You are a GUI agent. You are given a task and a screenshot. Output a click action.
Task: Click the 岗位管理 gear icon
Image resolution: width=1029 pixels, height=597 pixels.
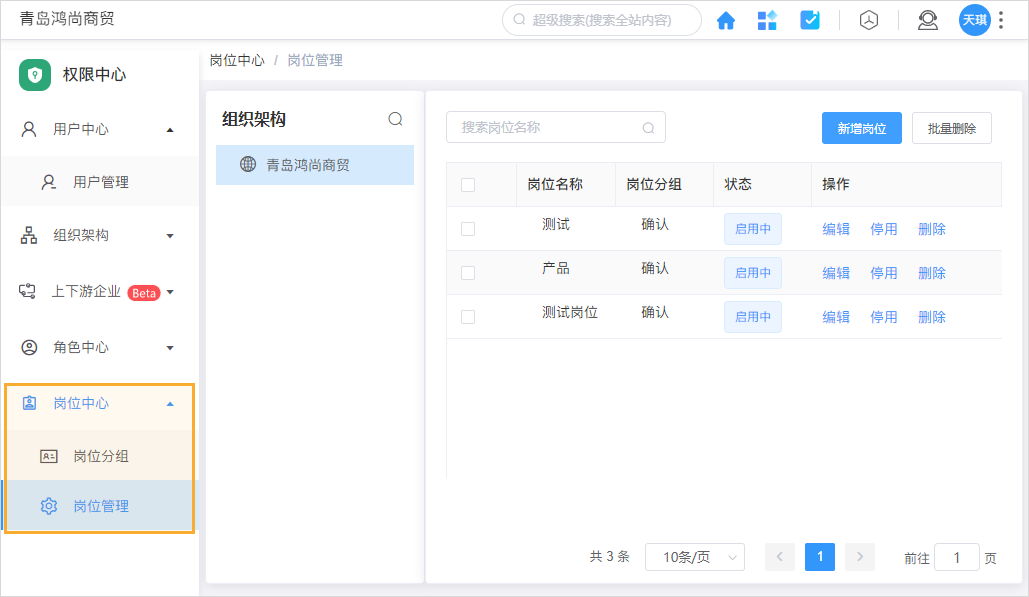coord(48,506)
